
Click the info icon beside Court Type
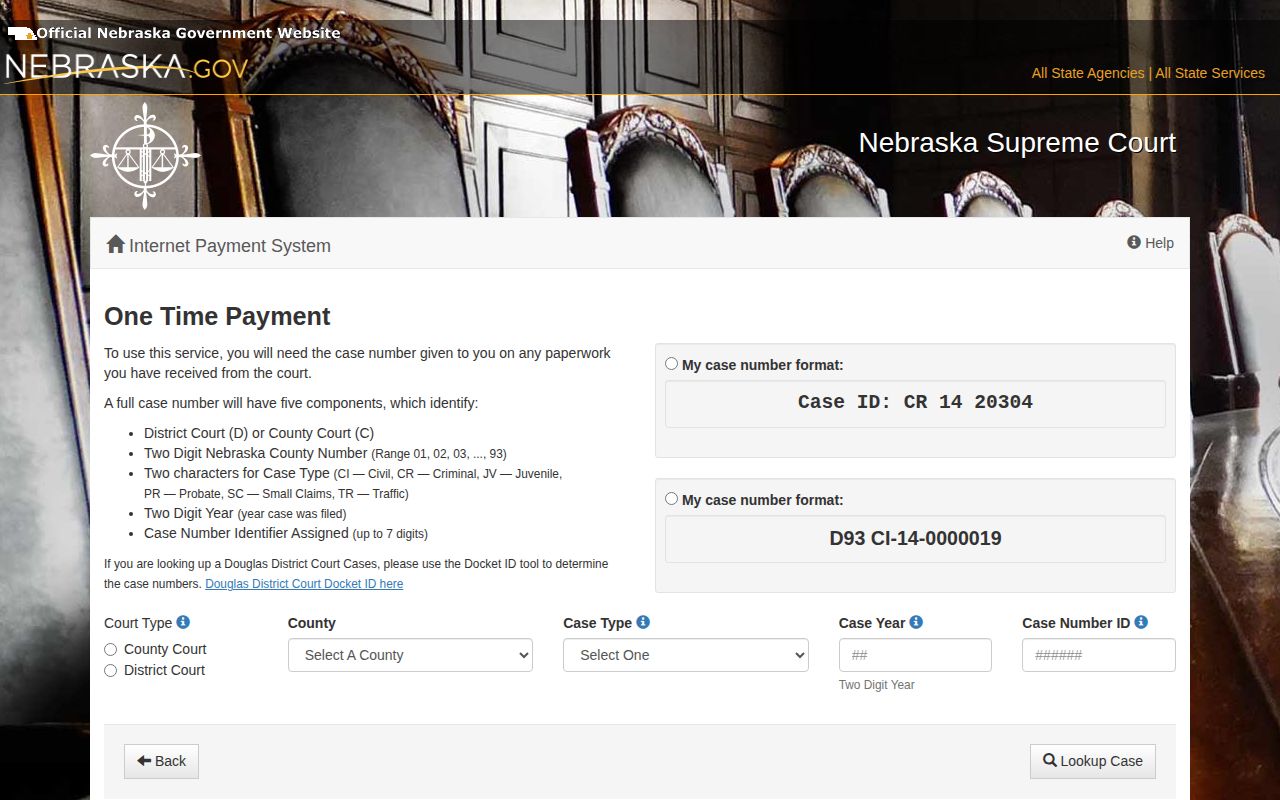(183, 622)
